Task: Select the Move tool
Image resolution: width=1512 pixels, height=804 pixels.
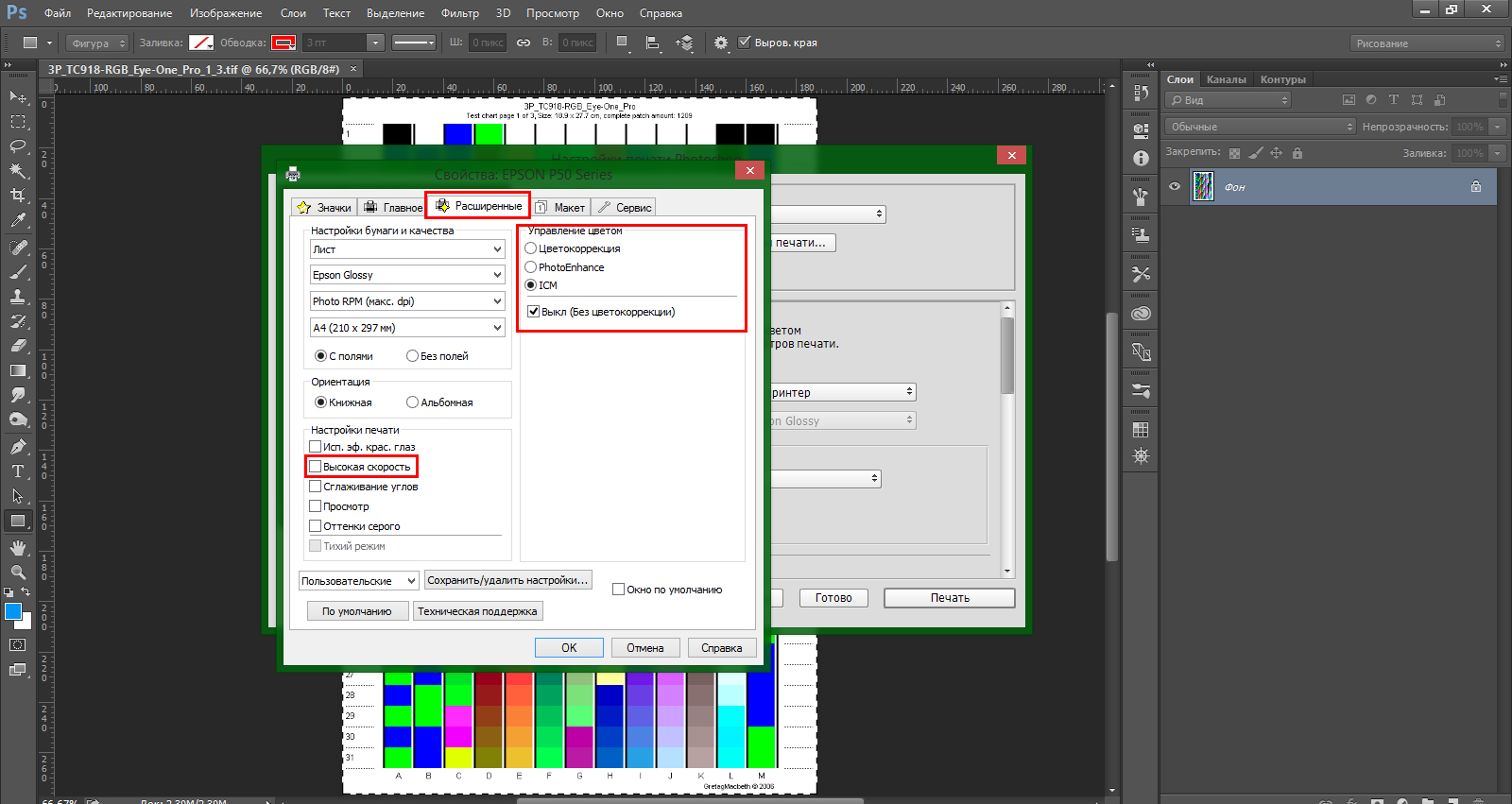Action: point(18,97)
